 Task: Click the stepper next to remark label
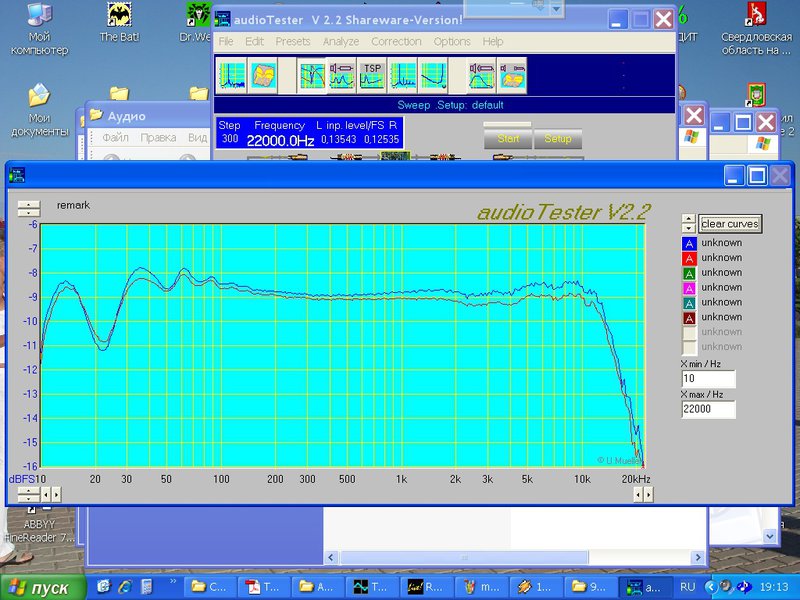click(x=29, y=208)
